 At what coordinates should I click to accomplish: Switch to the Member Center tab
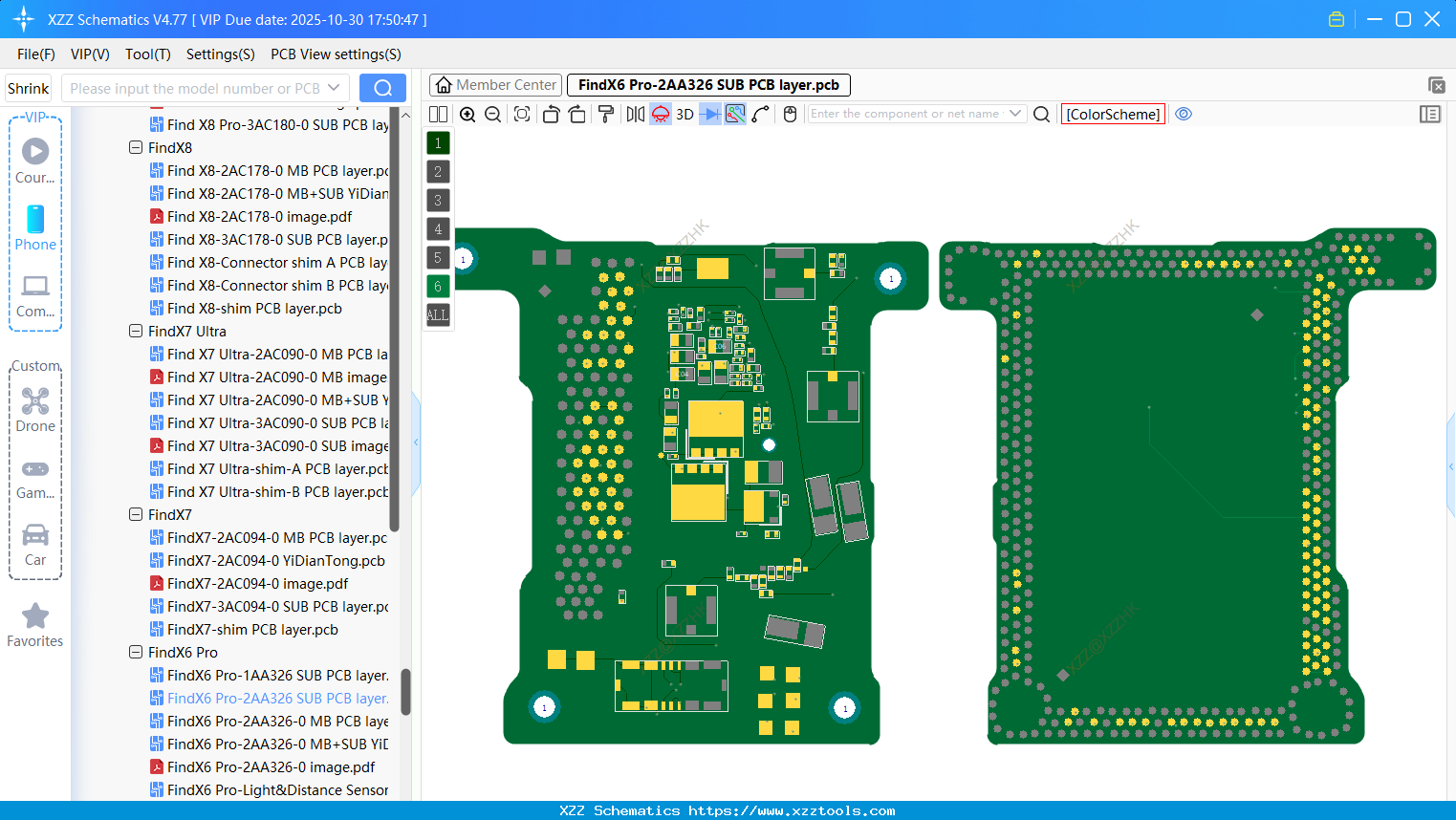(496, 85)
